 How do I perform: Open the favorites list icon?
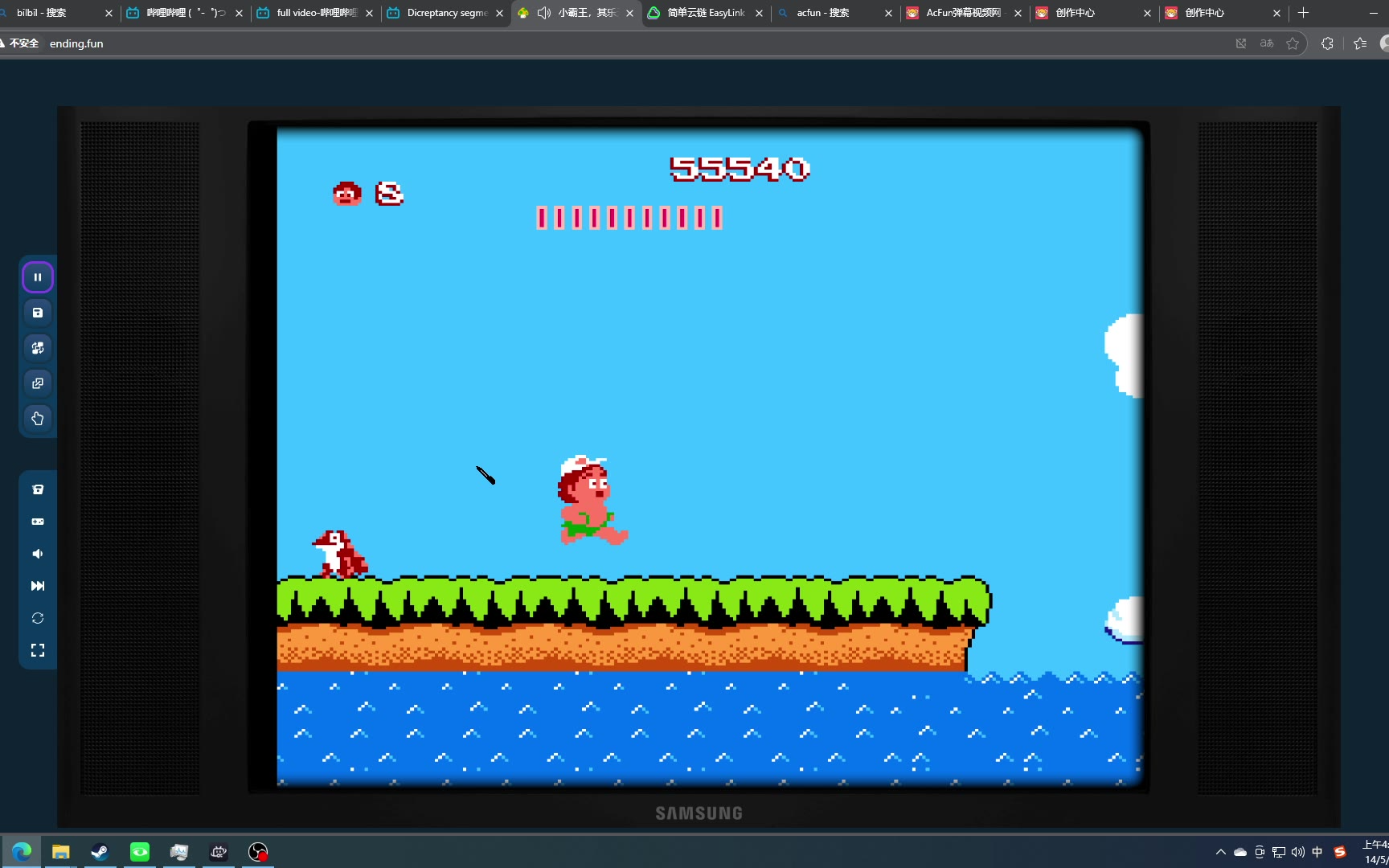(1360, 43)
